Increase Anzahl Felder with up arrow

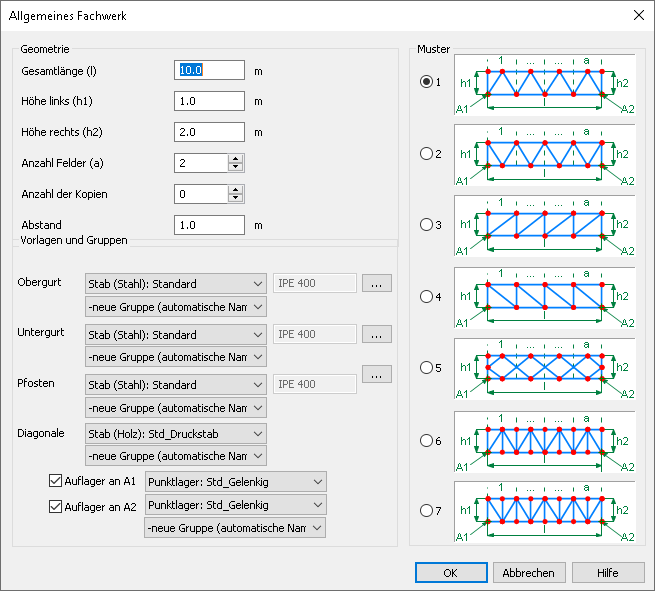(x=236, y=158)
